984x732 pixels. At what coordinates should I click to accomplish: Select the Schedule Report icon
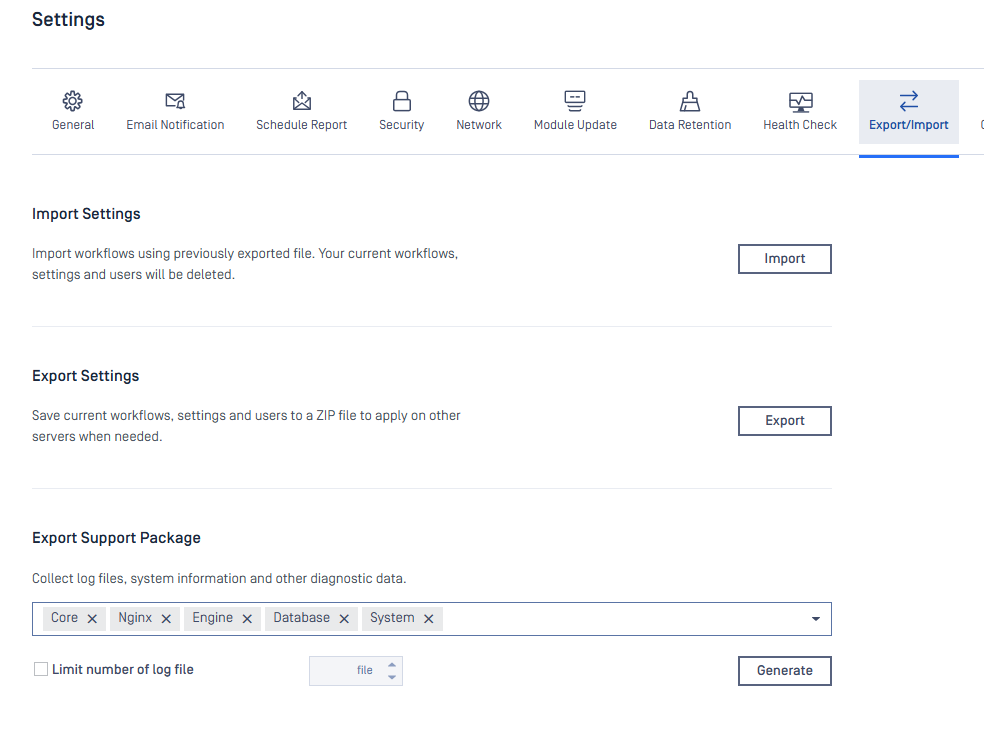pyautogui.click(x=302, y=101)
